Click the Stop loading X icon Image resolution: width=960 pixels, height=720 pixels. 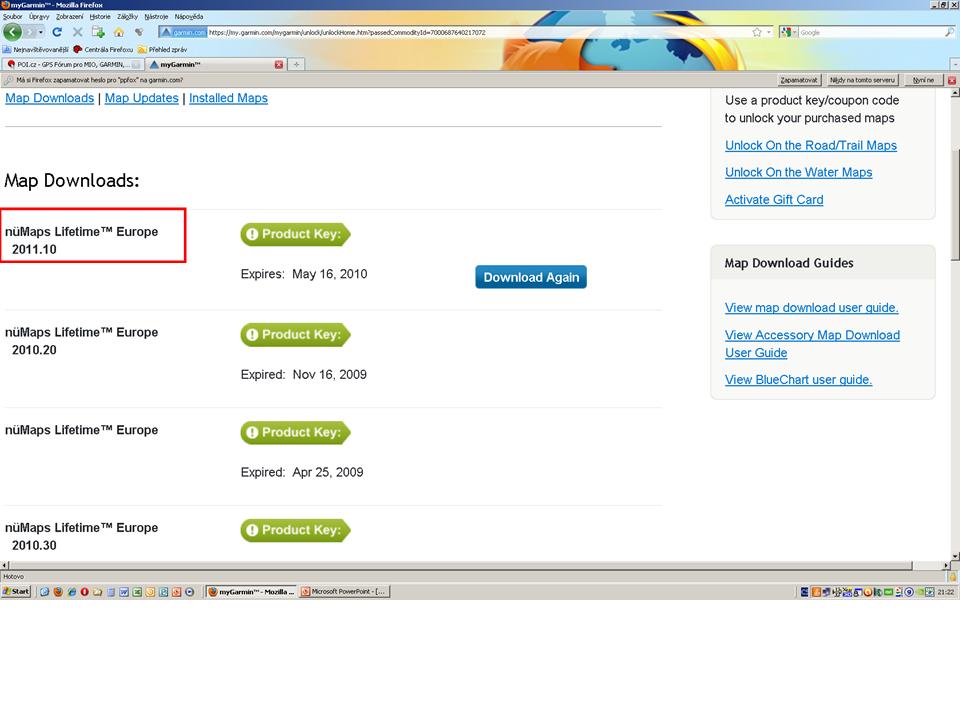[78, 32]
